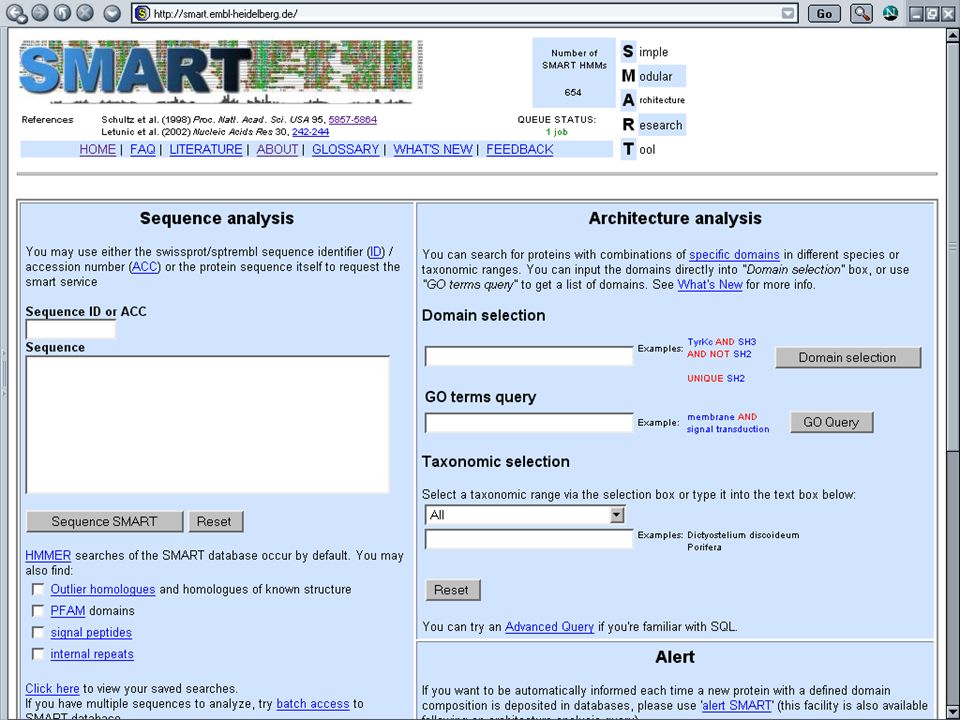Click the browser Stop button

coord(85,13)
